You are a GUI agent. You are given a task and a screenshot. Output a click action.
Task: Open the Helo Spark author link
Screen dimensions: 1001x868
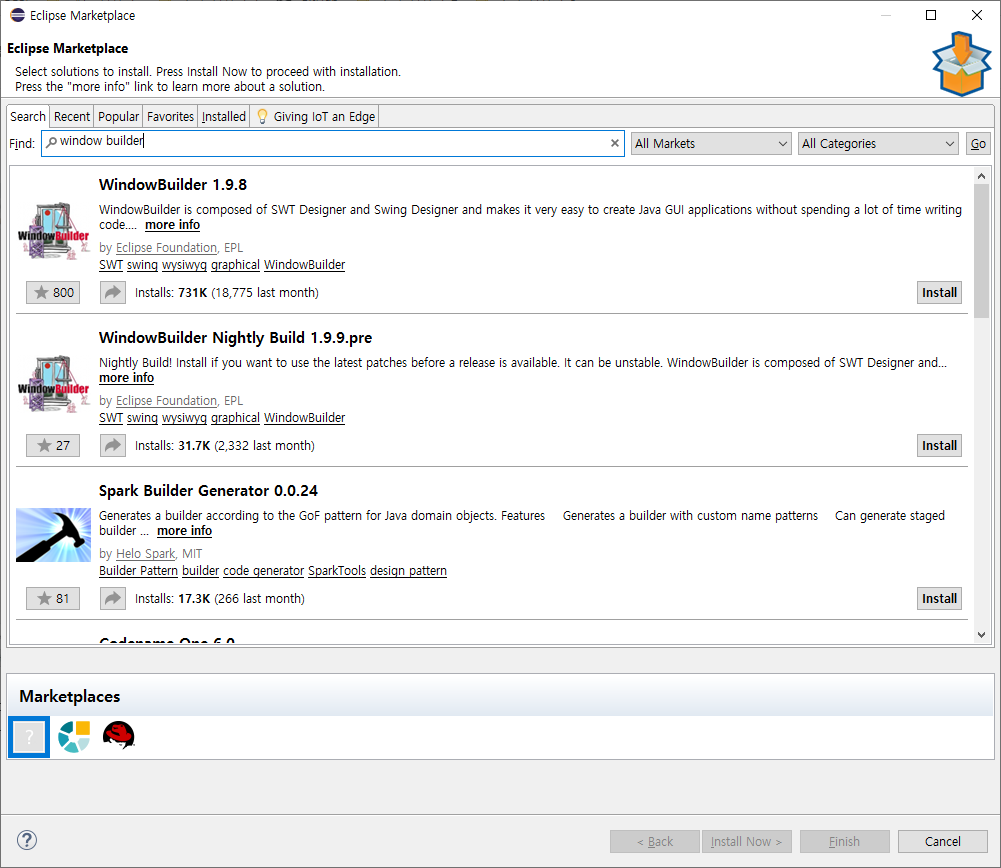click(145, 554)
